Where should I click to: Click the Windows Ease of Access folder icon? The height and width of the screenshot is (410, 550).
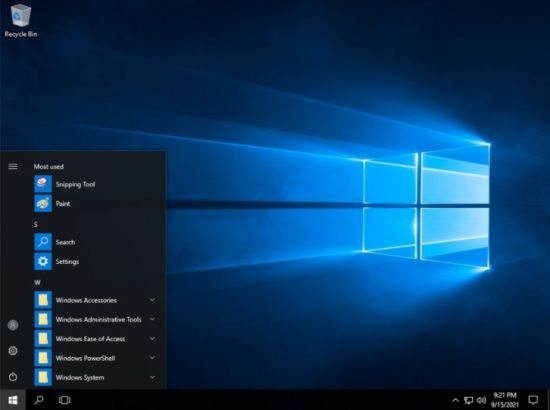pos(43,338)
